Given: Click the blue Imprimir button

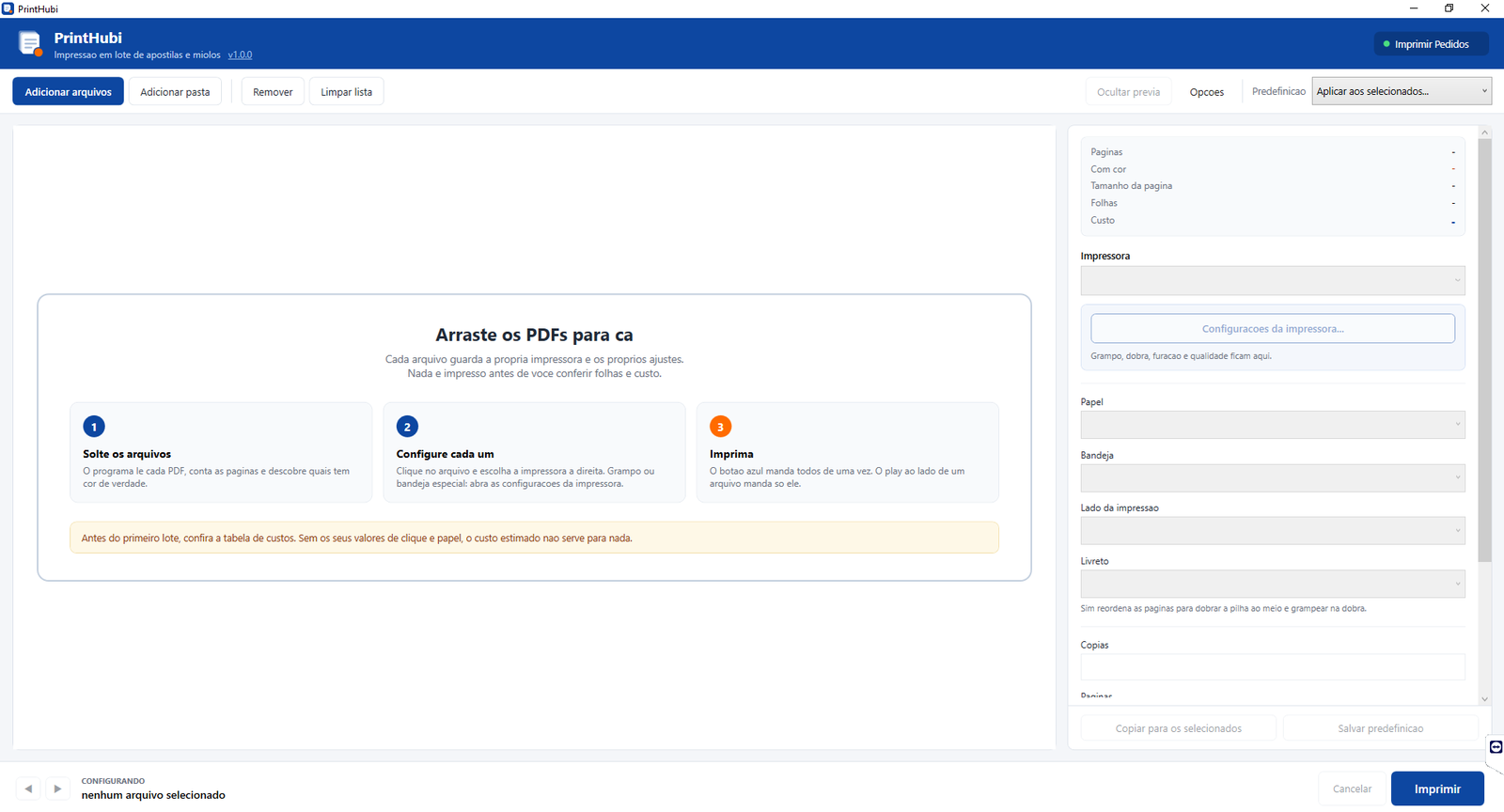Looking at the screenshot, I should [1437, 789].
